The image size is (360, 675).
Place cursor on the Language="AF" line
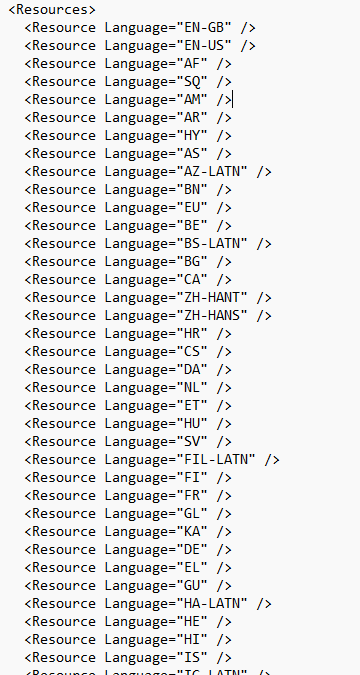128,64
